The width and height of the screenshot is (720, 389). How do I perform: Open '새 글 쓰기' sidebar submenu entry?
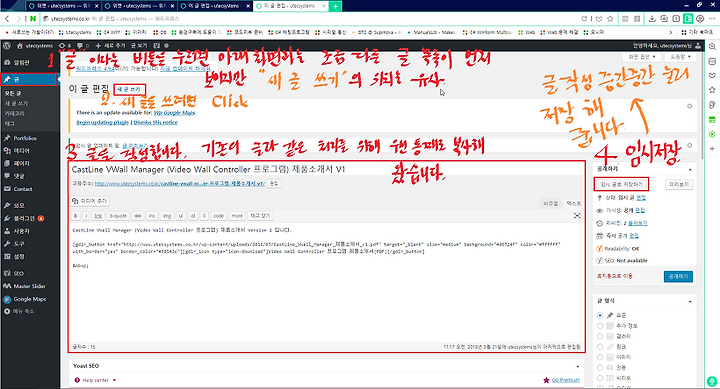pyautogui.click(x=16, y=103)
